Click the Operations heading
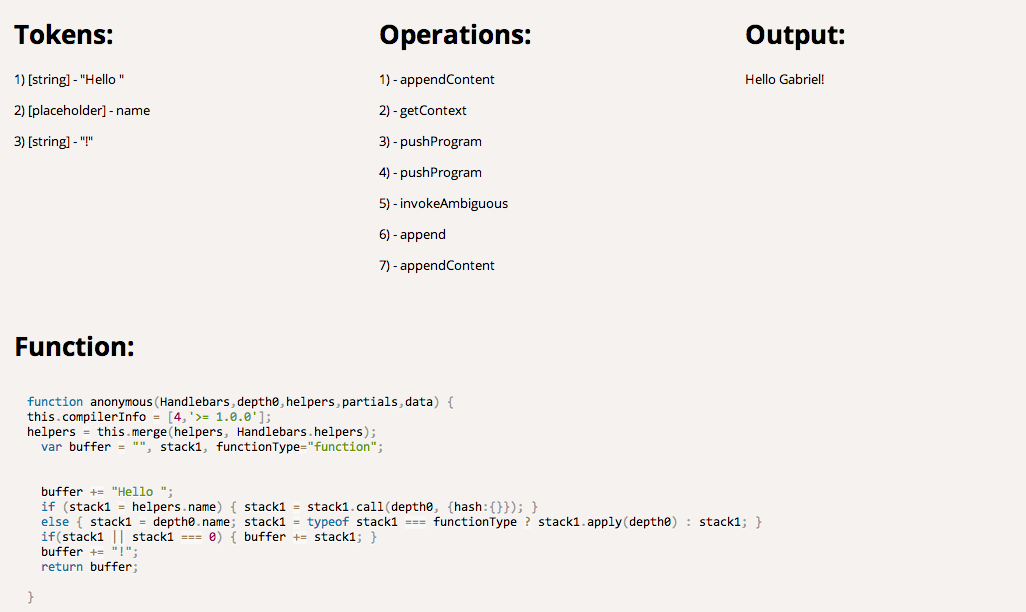1026x612 pixels. pos(455,35)
